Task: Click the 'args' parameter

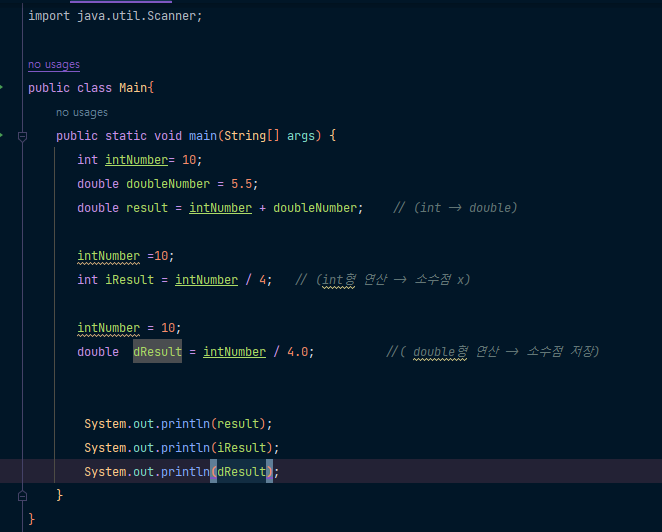Action: point(301,136)
